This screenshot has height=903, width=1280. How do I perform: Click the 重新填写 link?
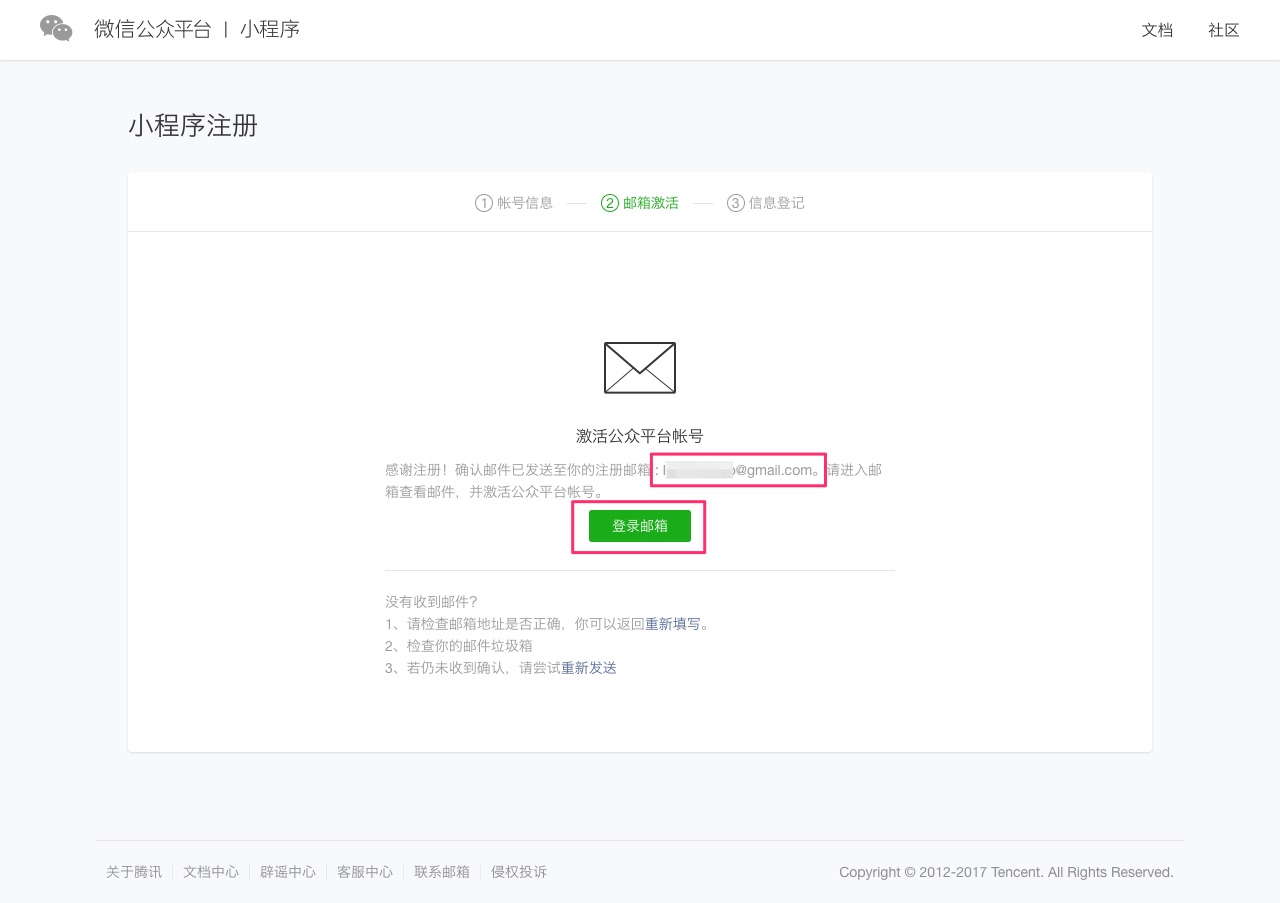(672, 624)
